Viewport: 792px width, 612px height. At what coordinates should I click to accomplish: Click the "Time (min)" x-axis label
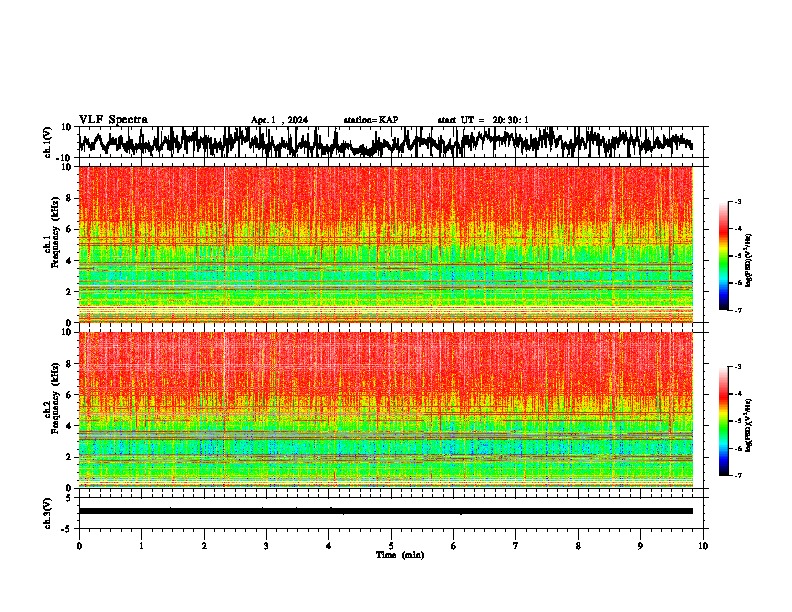point(400,555)
